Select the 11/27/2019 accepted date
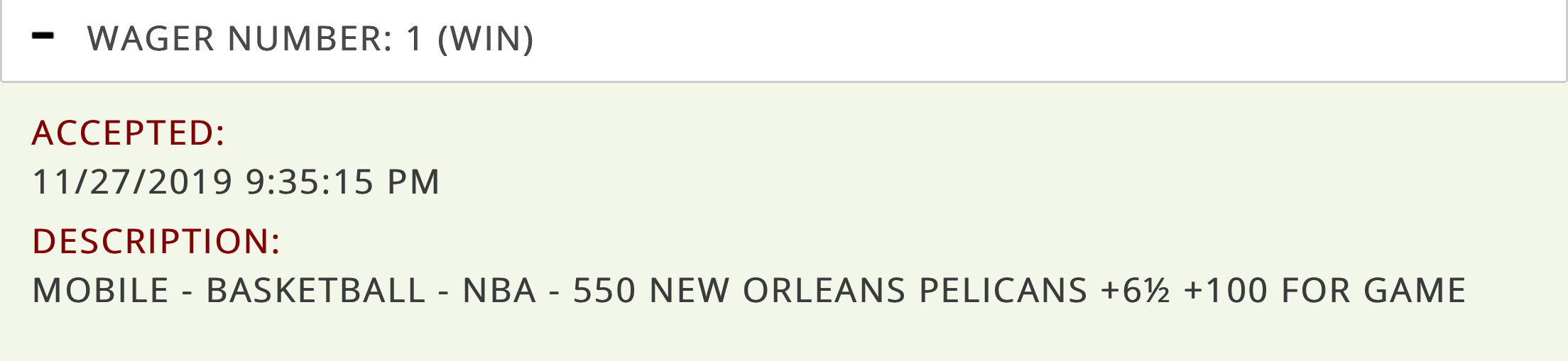Viewport: 1568px width, 361px height. [133, 182]
